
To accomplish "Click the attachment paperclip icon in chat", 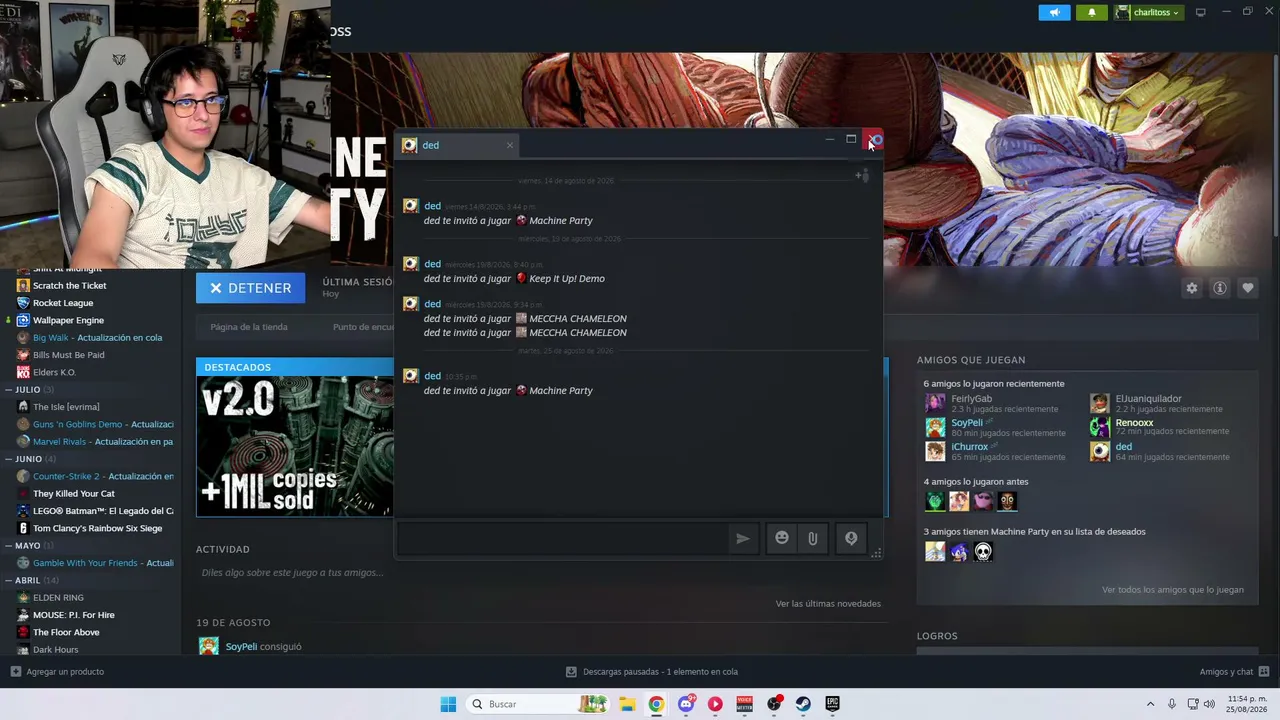I will 812,538.
